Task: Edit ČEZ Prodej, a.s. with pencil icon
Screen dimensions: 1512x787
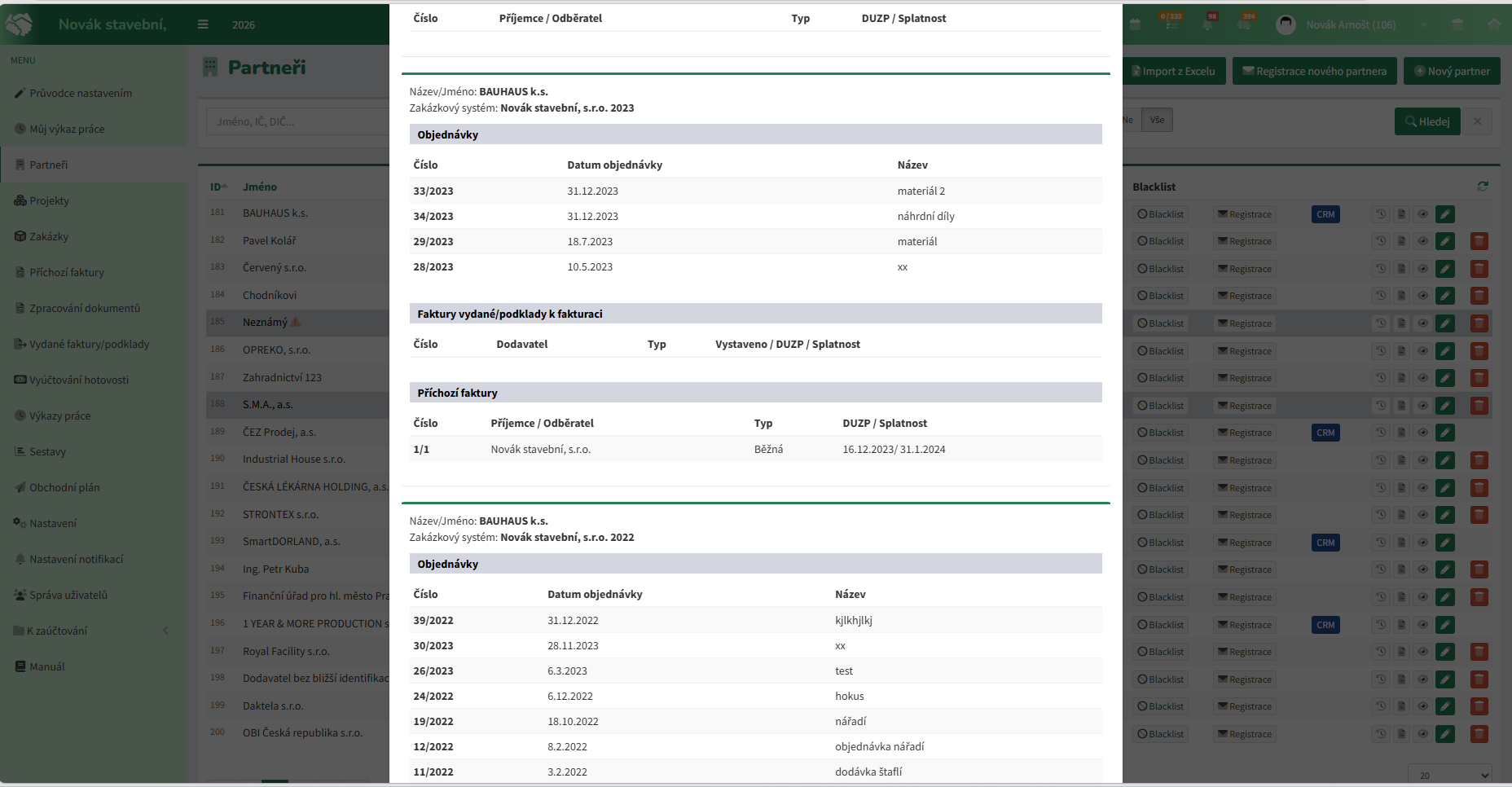Action: pyautogui.click(x=1445, y=433)
